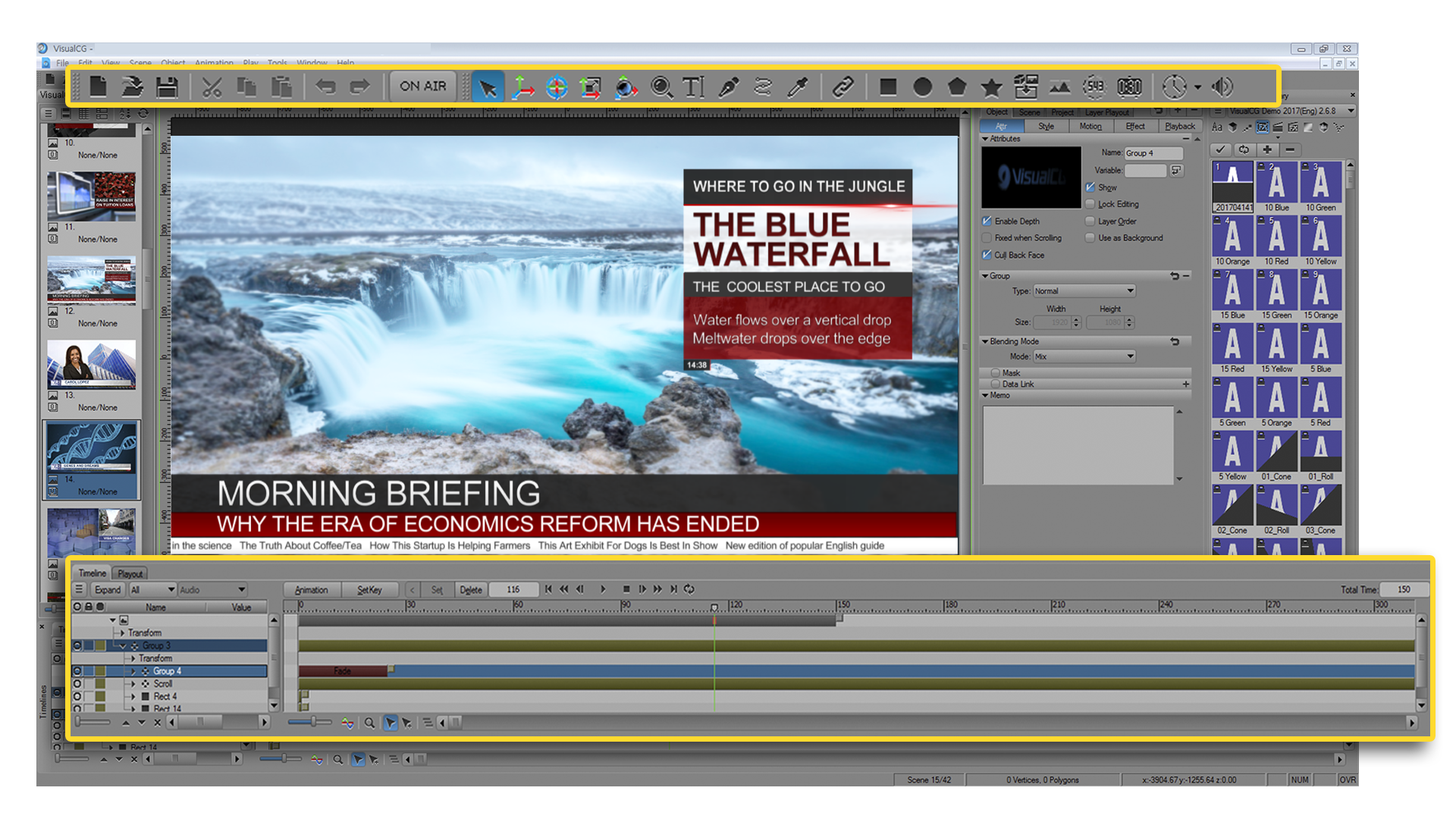The image size is (1456, 819).
Task: Cut selection with the scissors icon
Action: 212,86
